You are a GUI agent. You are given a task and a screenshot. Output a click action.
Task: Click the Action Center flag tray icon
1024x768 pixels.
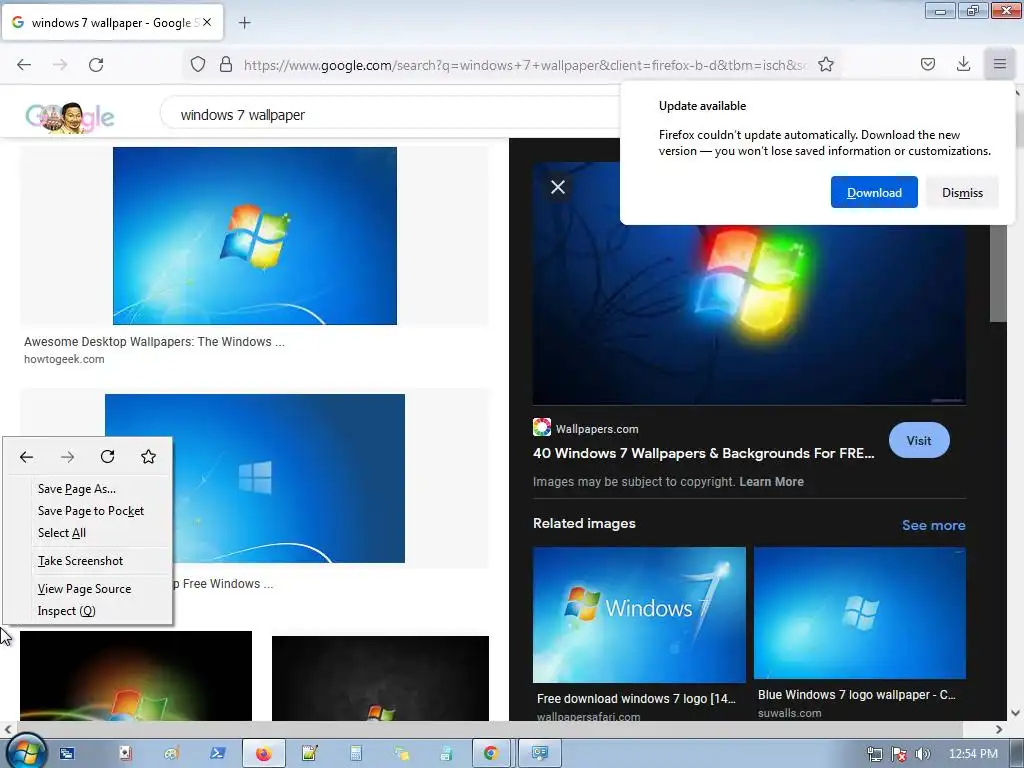coord(899,754)
